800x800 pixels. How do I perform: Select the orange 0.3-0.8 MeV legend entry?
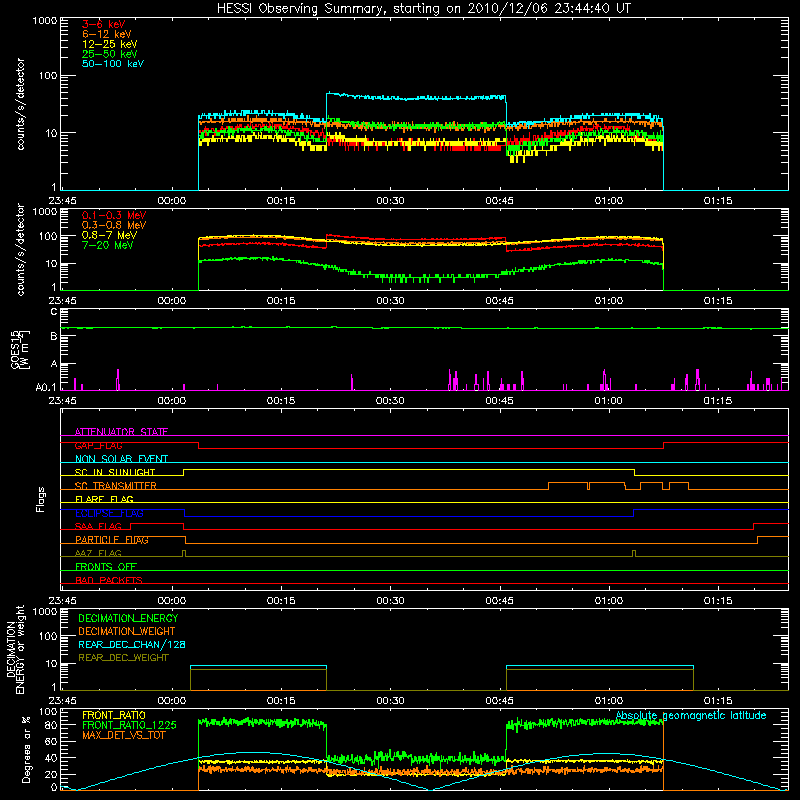coord(114,225)
